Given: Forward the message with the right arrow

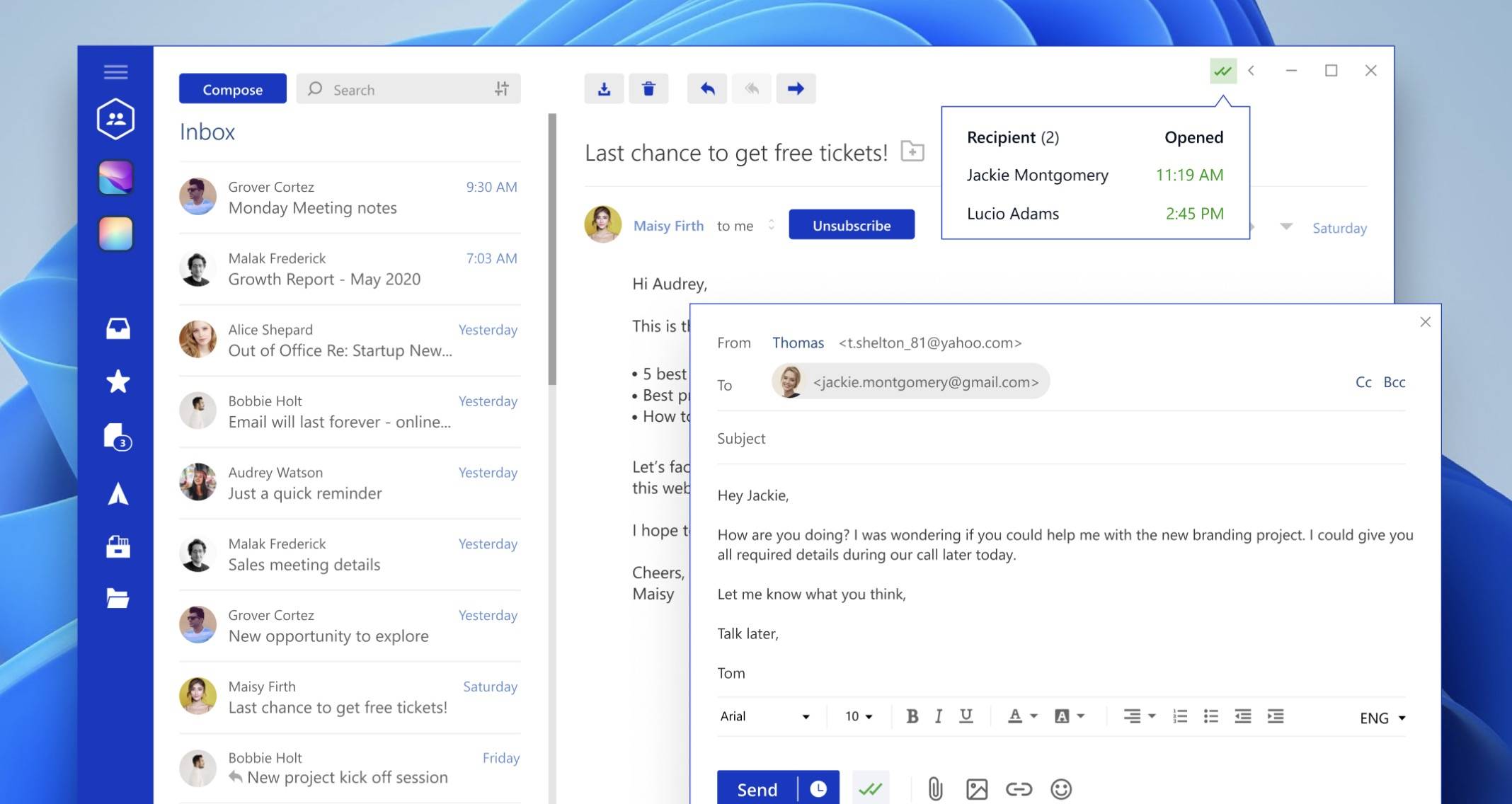Looking at the screenshot, I should [x=796, y=89].
